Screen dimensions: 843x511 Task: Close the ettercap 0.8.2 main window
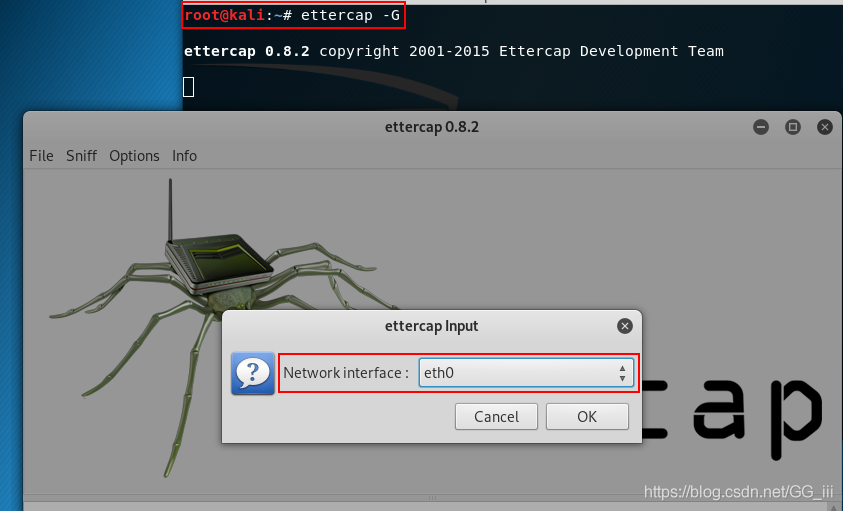coord(825,127)
